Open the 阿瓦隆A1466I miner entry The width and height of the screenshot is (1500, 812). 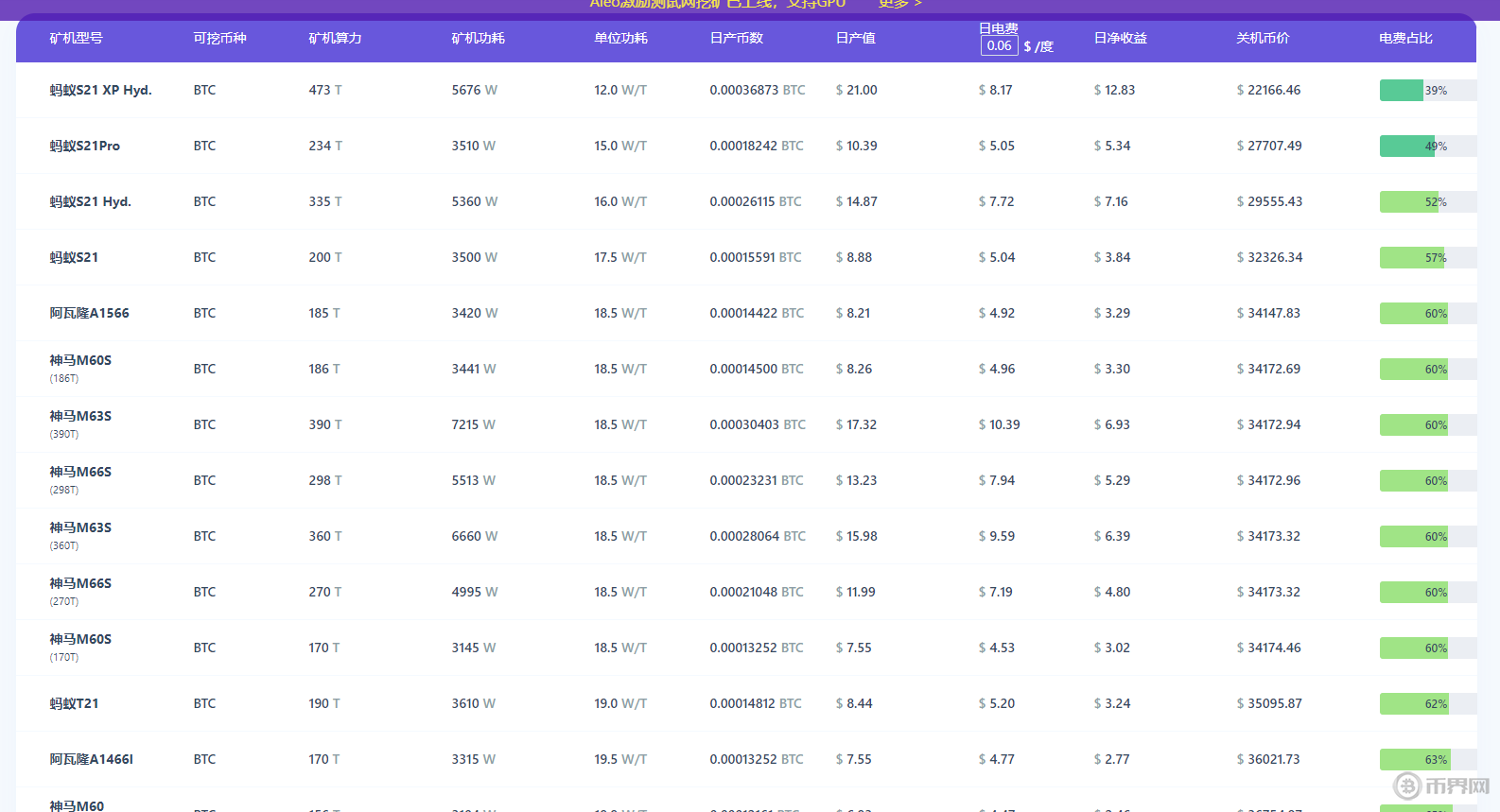pyautogui.click(x=91, y=760)
